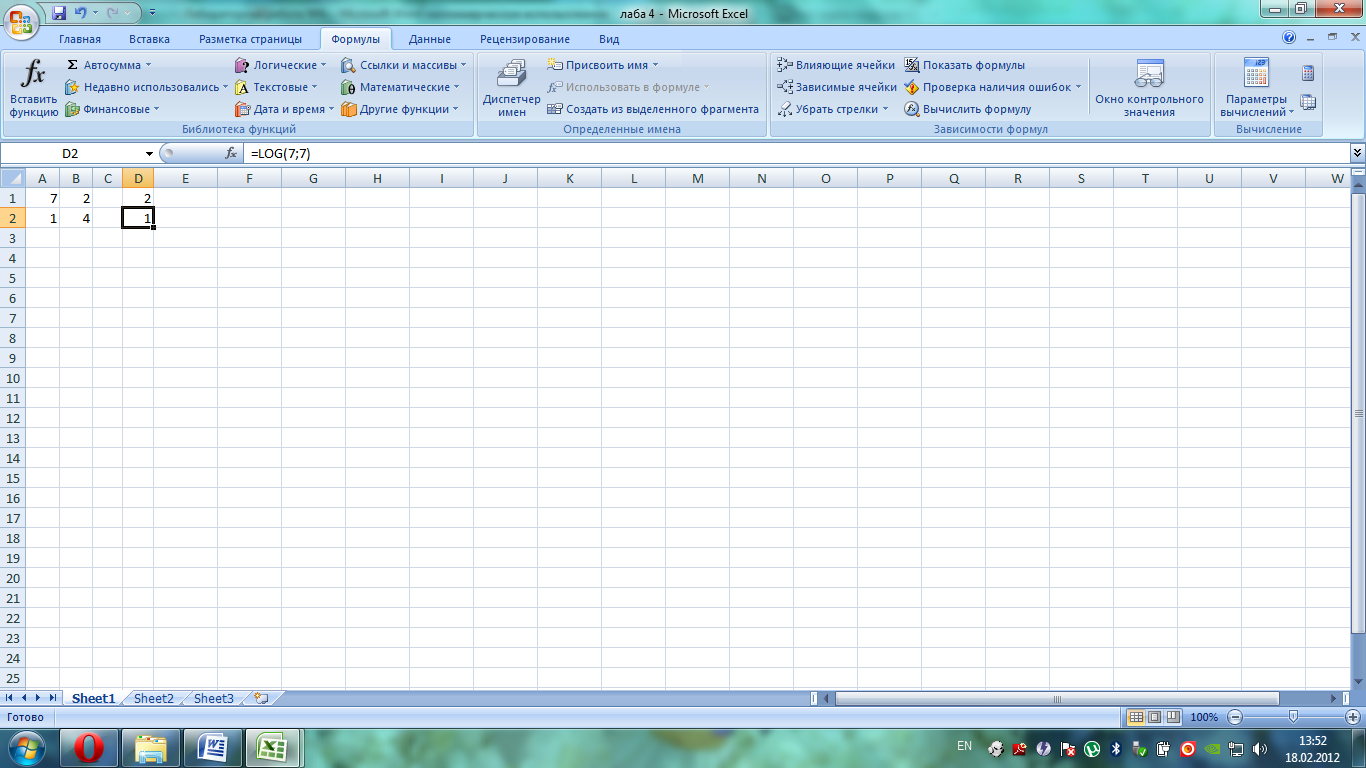Image resolution: width=1366 pixels, height=768 pixels.
Task: Open Sheet2 worksheet tab
Action: tap(154, 699)
